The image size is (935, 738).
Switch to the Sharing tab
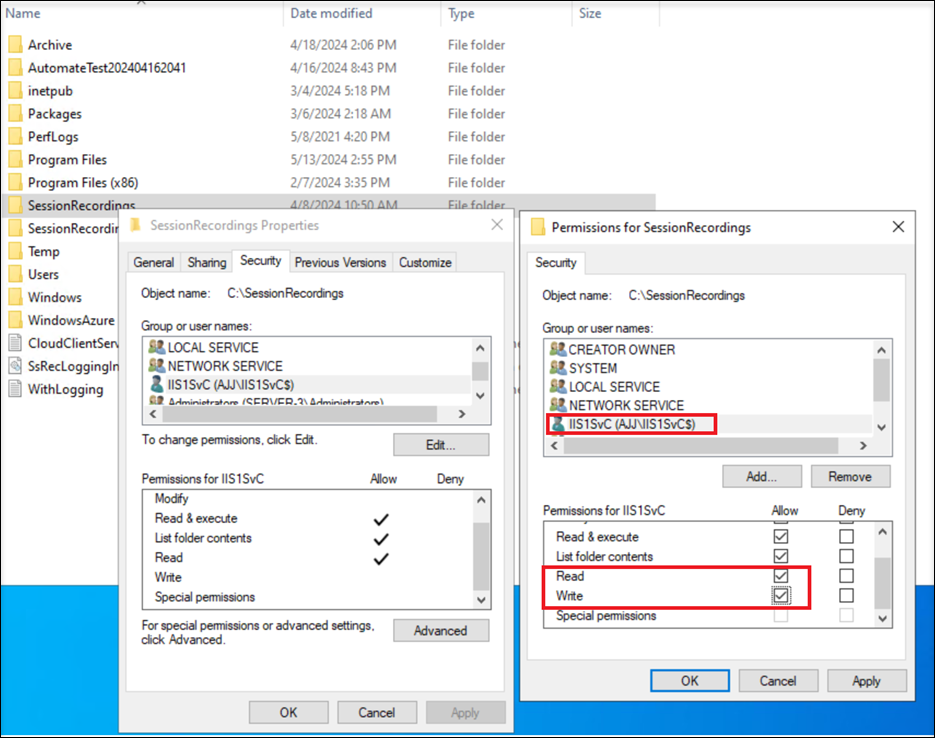pyautogui.click(x=207, y=262)
